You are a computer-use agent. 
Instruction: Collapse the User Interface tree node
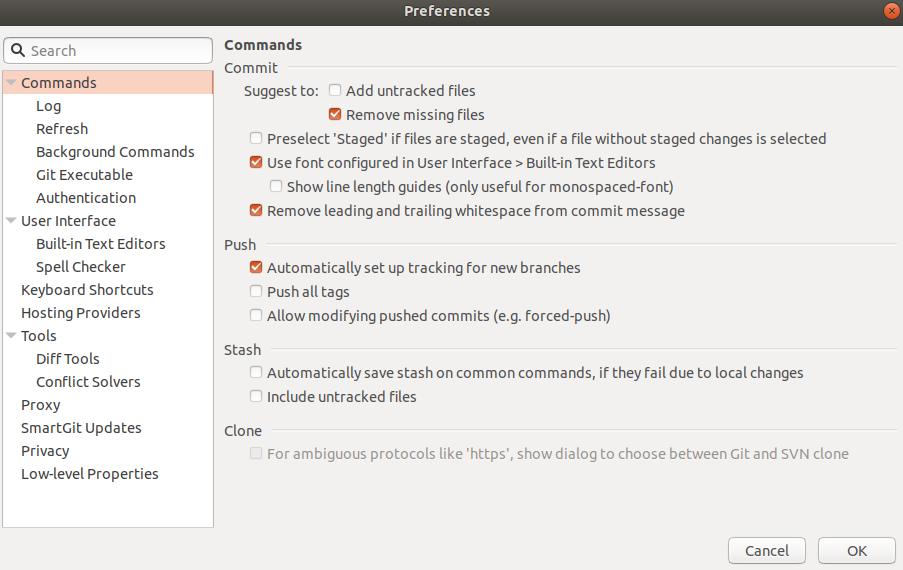click(x=11, y=221)
